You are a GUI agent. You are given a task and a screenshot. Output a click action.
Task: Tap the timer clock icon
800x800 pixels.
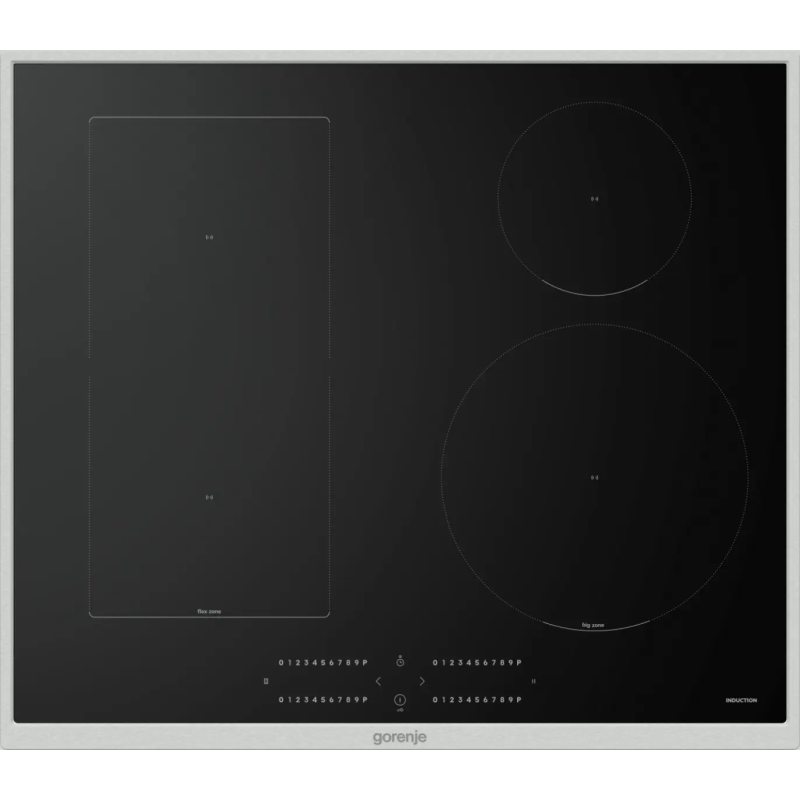400,661
